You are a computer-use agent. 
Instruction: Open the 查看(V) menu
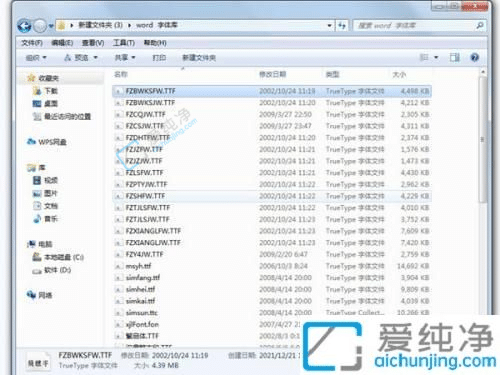pyautogui.click(x=93, y=43)
